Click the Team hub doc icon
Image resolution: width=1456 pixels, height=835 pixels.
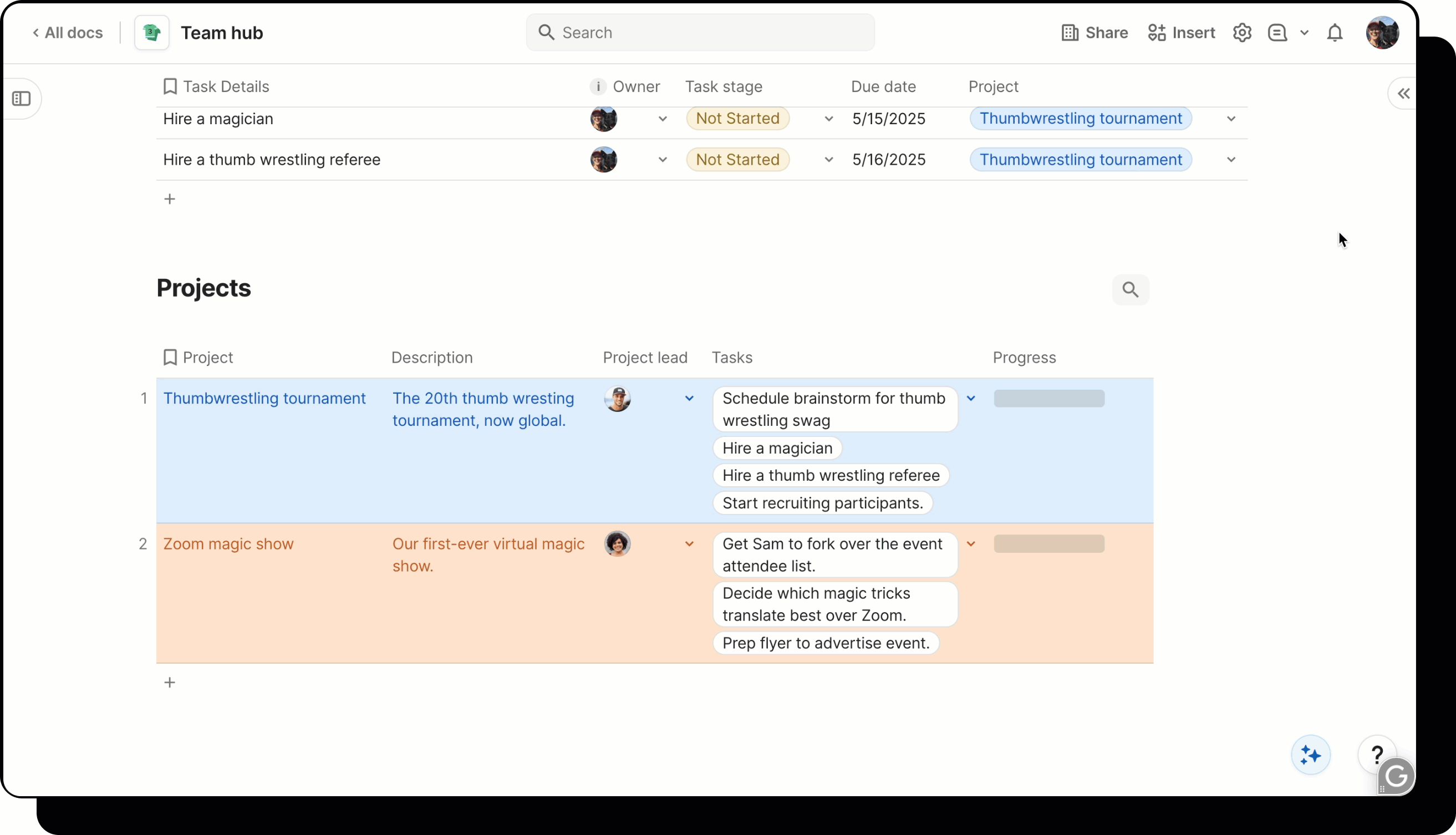pos(152,33)
